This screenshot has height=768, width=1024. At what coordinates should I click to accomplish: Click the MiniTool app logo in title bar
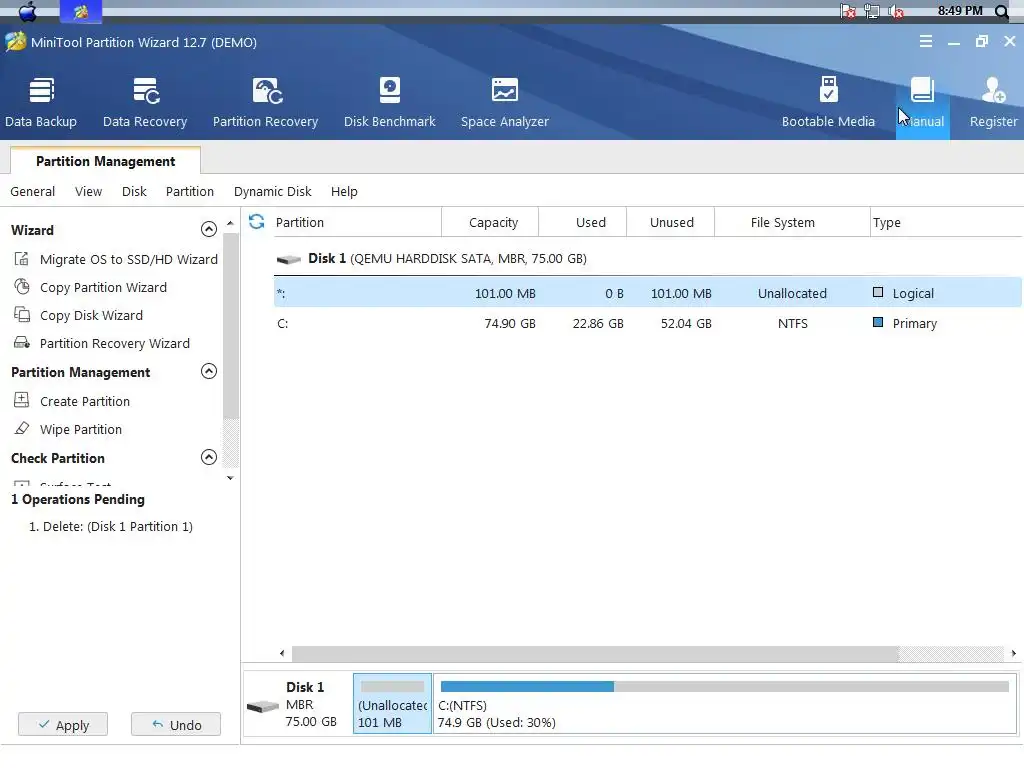pos(15,42)
